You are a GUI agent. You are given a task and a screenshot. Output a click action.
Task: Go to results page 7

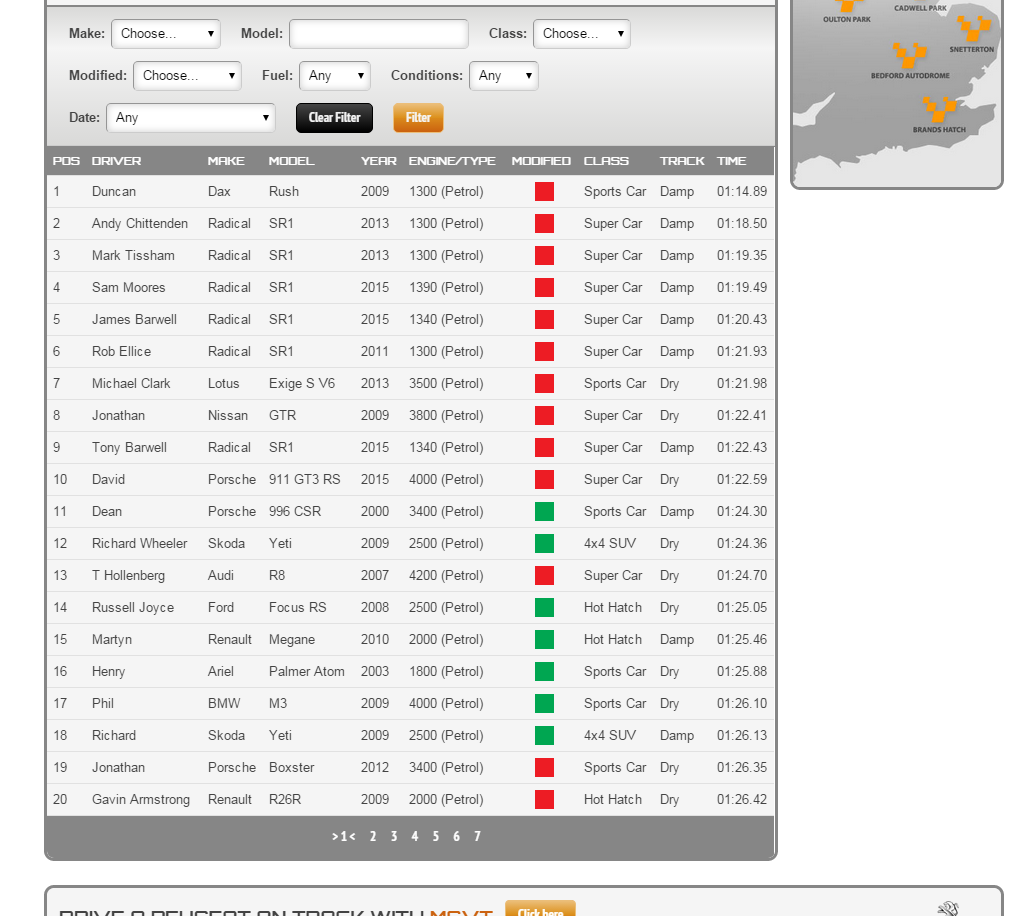[x=477, y=837]
